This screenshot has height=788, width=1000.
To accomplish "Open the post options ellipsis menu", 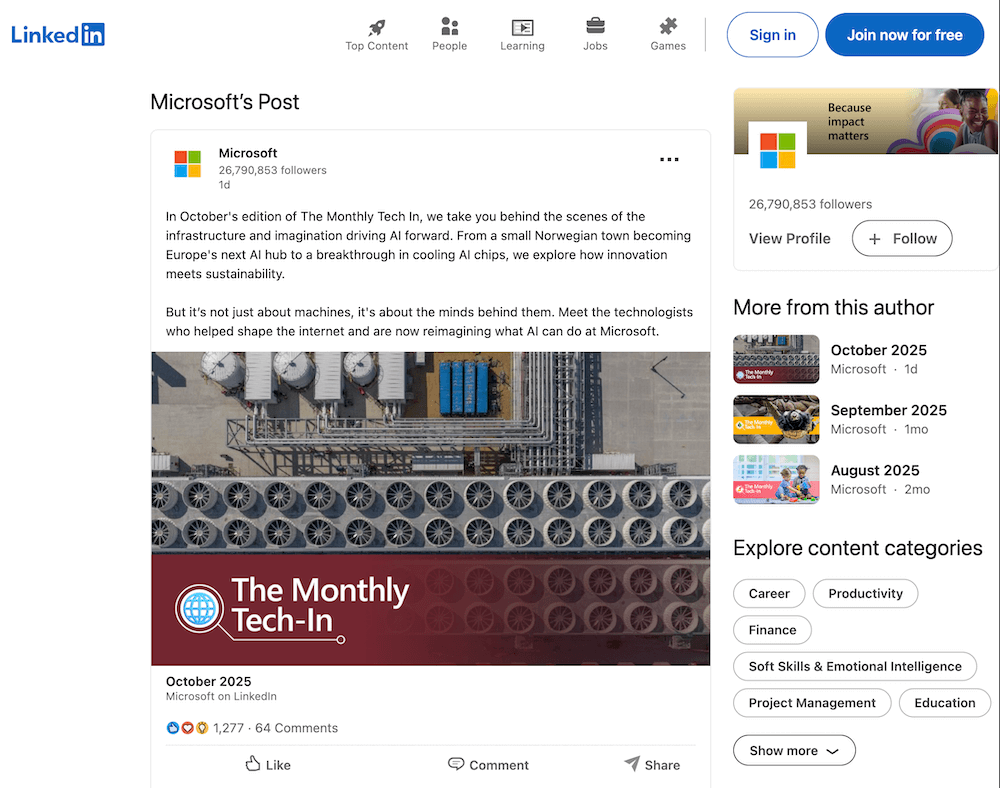I will (668, 159).
